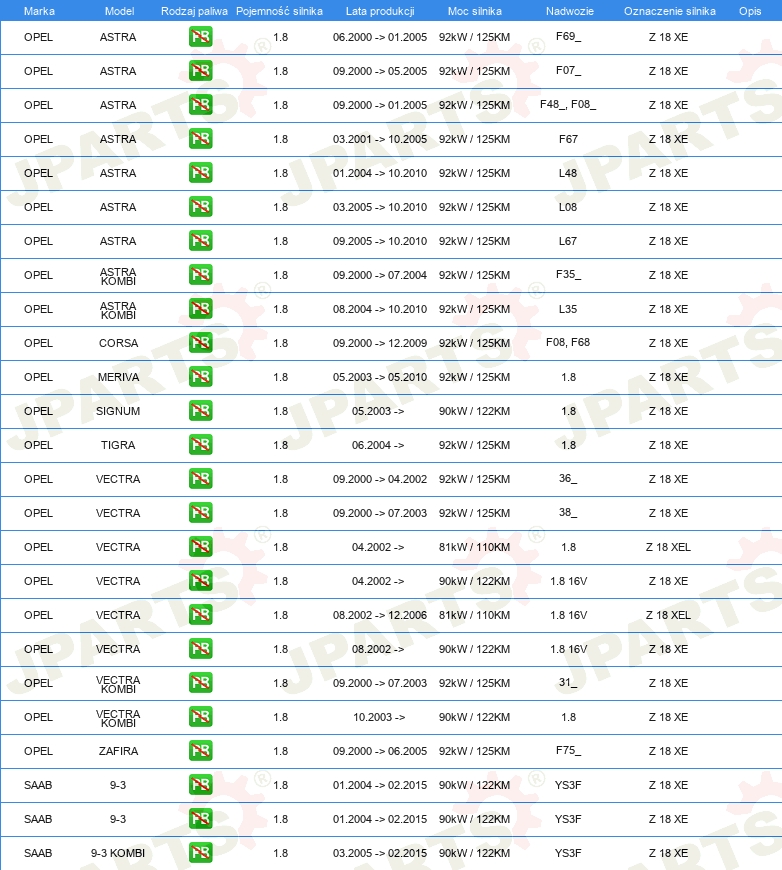This screenshot has height=870, width=782.
Task: Click 1.8 capacity in TIGRA row
Action: click(280, 445)
